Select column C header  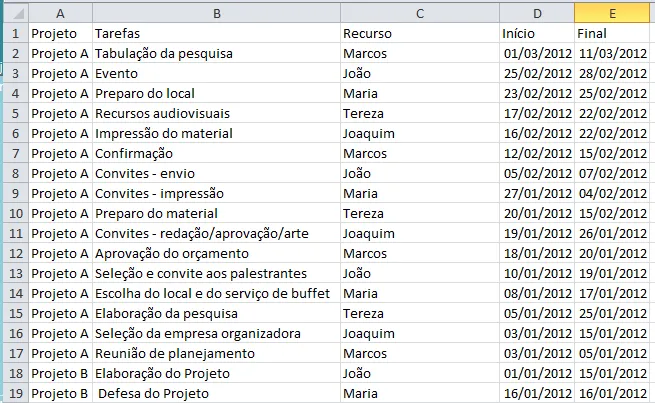click(x=420, y=13)
